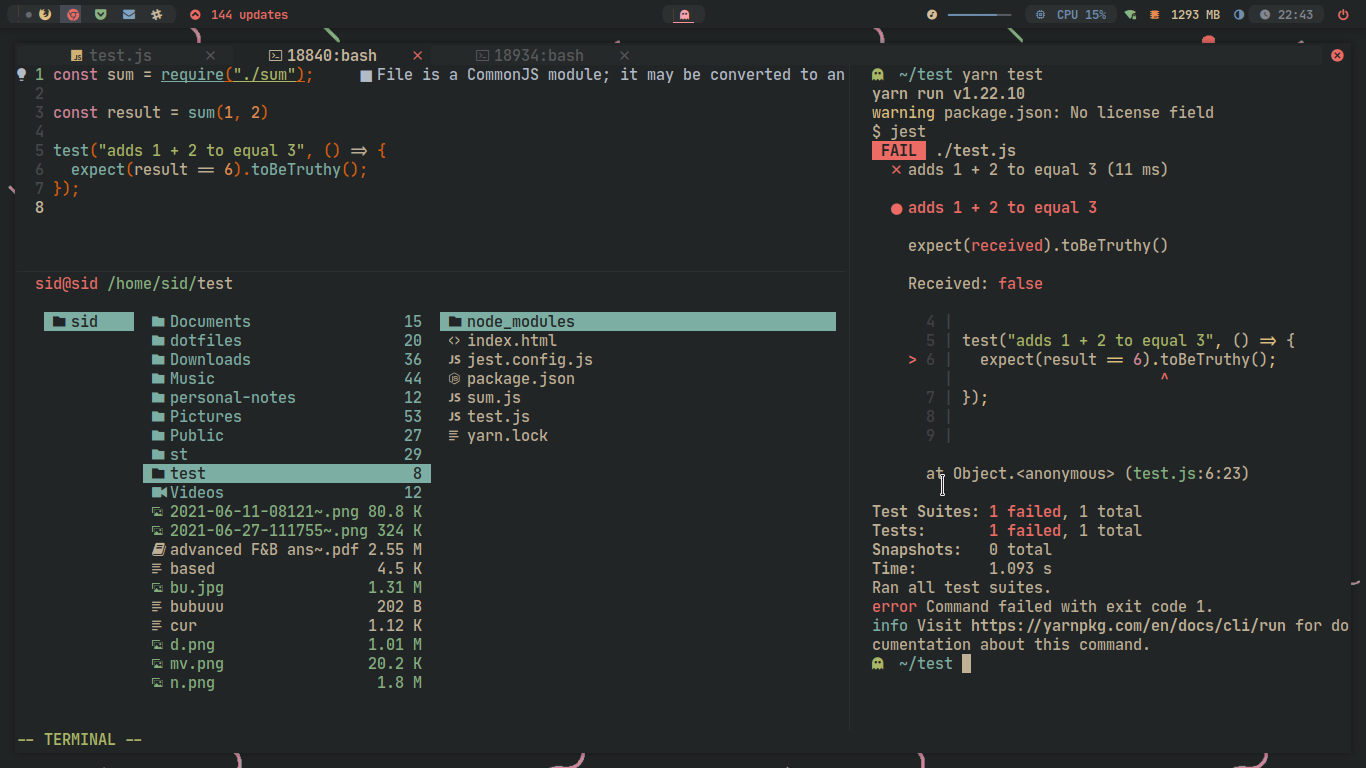This screenshot has width=1366, height=768.
Task: Click the brightness half-circle icon
Action: (1239, 15)
